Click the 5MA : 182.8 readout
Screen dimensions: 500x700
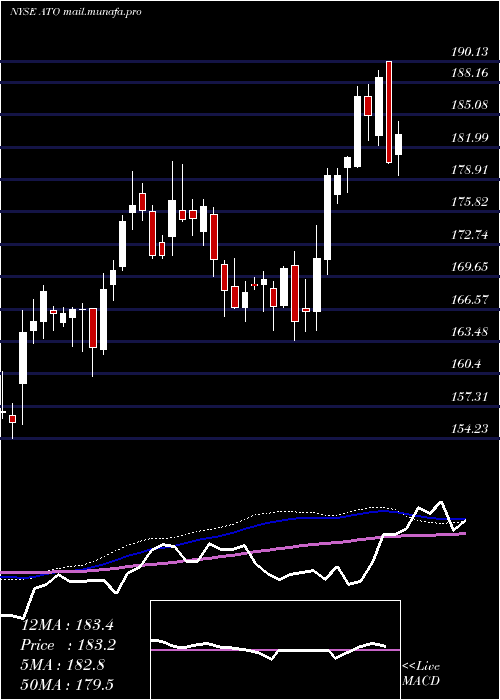[63, 665]
